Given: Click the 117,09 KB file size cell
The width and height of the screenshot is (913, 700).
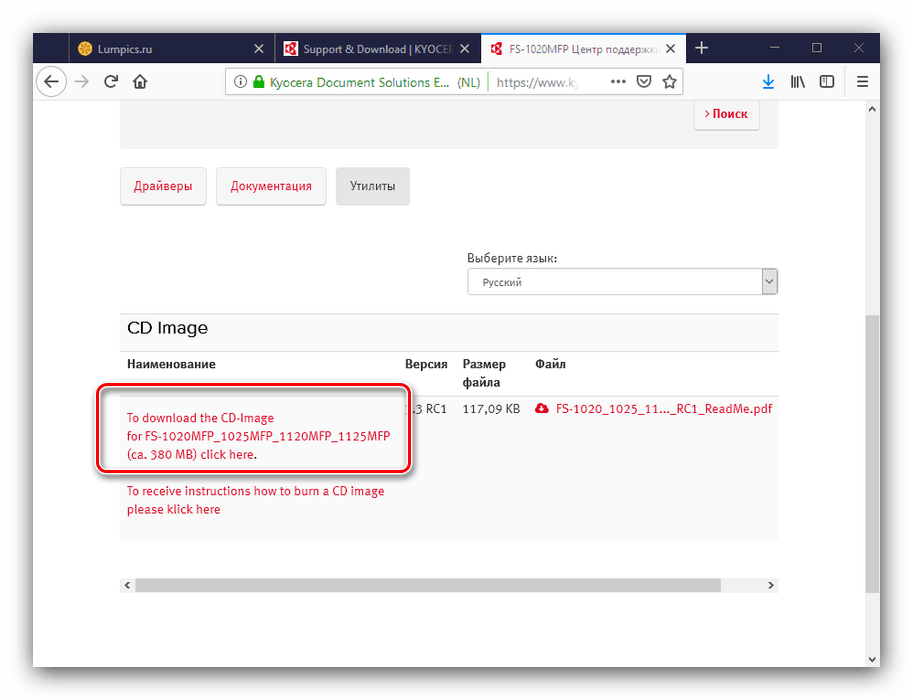Looking at the screenshot, I should pos(491,409).
